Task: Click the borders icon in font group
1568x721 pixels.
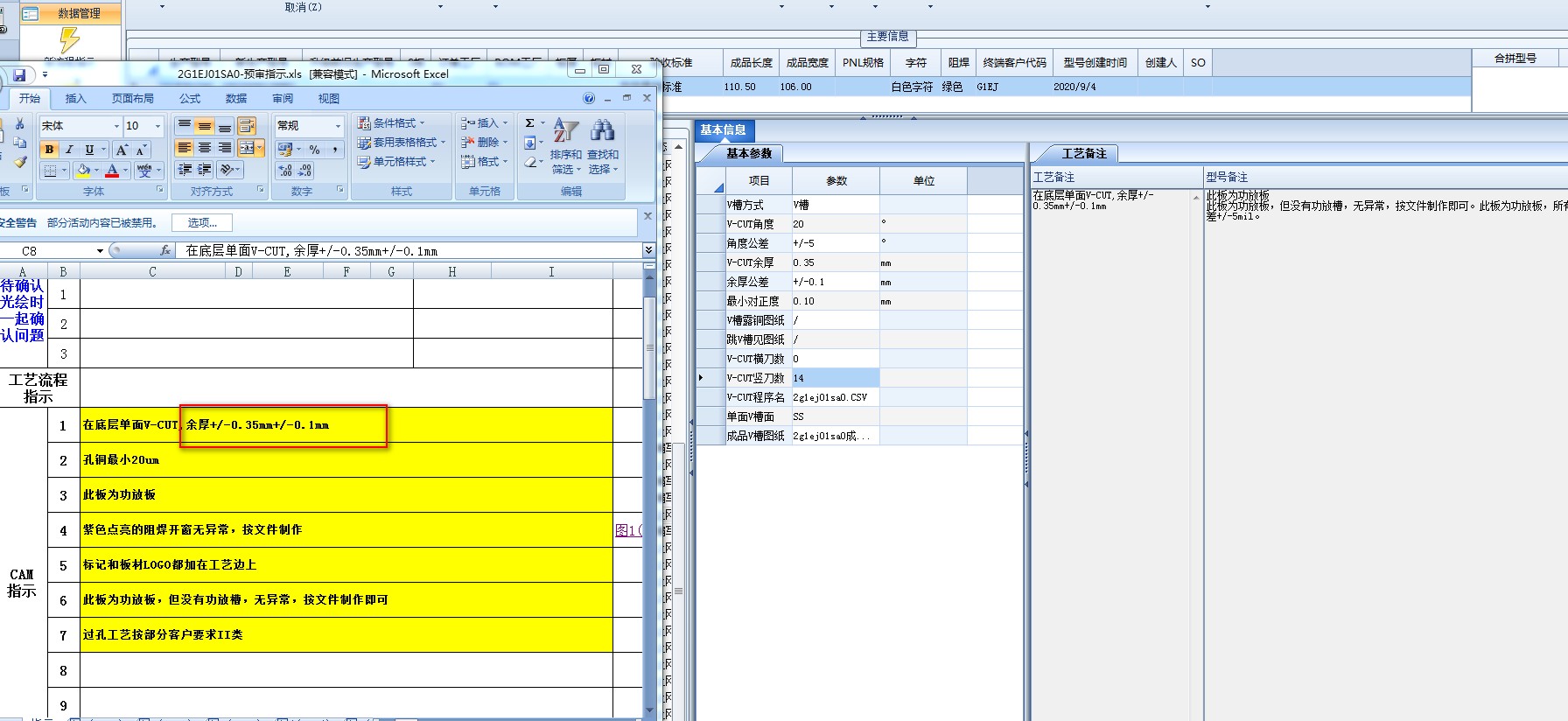Action: tap(51, 171)
